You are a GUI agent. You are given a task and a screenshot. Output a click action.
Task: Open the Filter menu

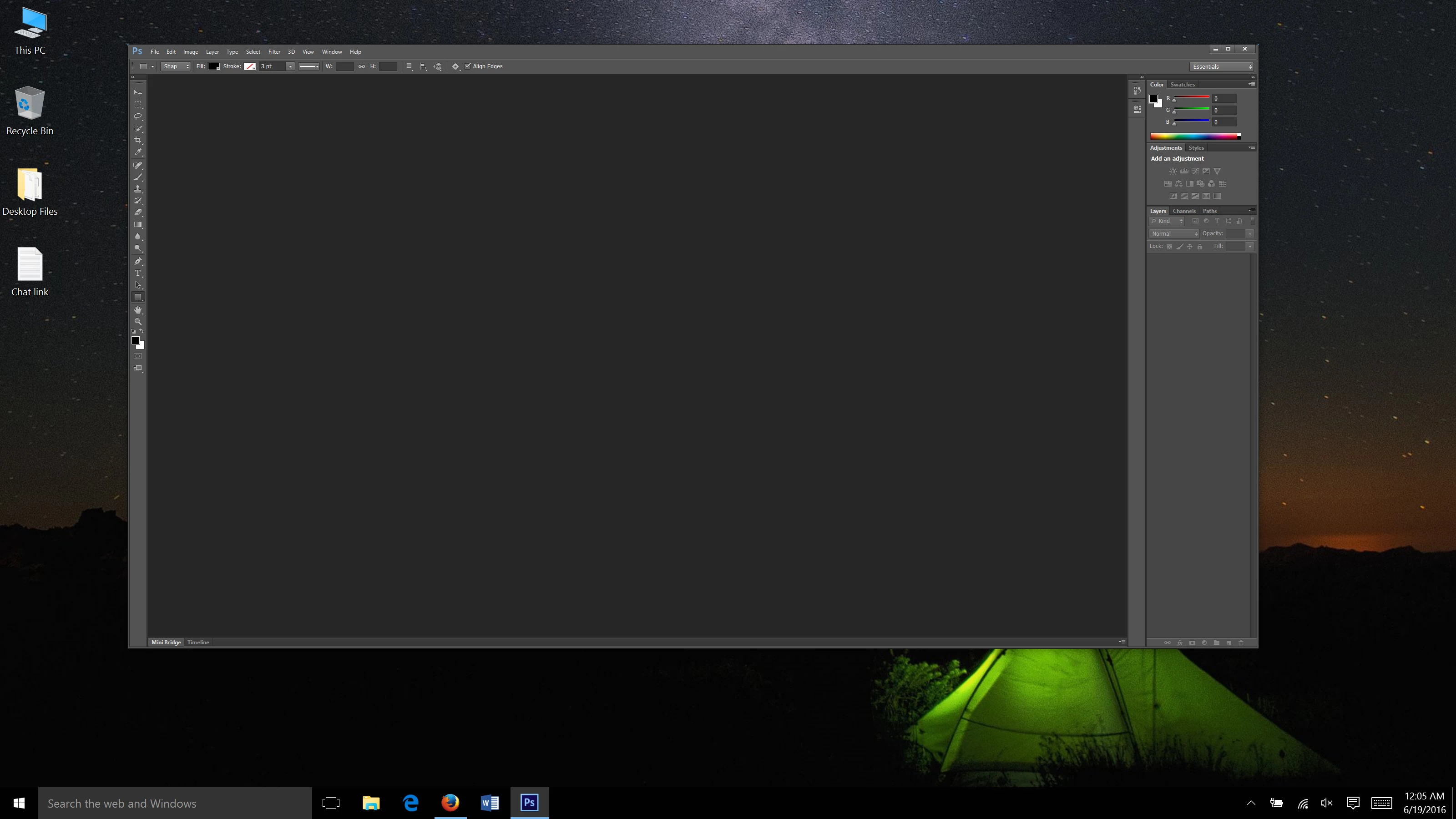click(x=274, y=51)
